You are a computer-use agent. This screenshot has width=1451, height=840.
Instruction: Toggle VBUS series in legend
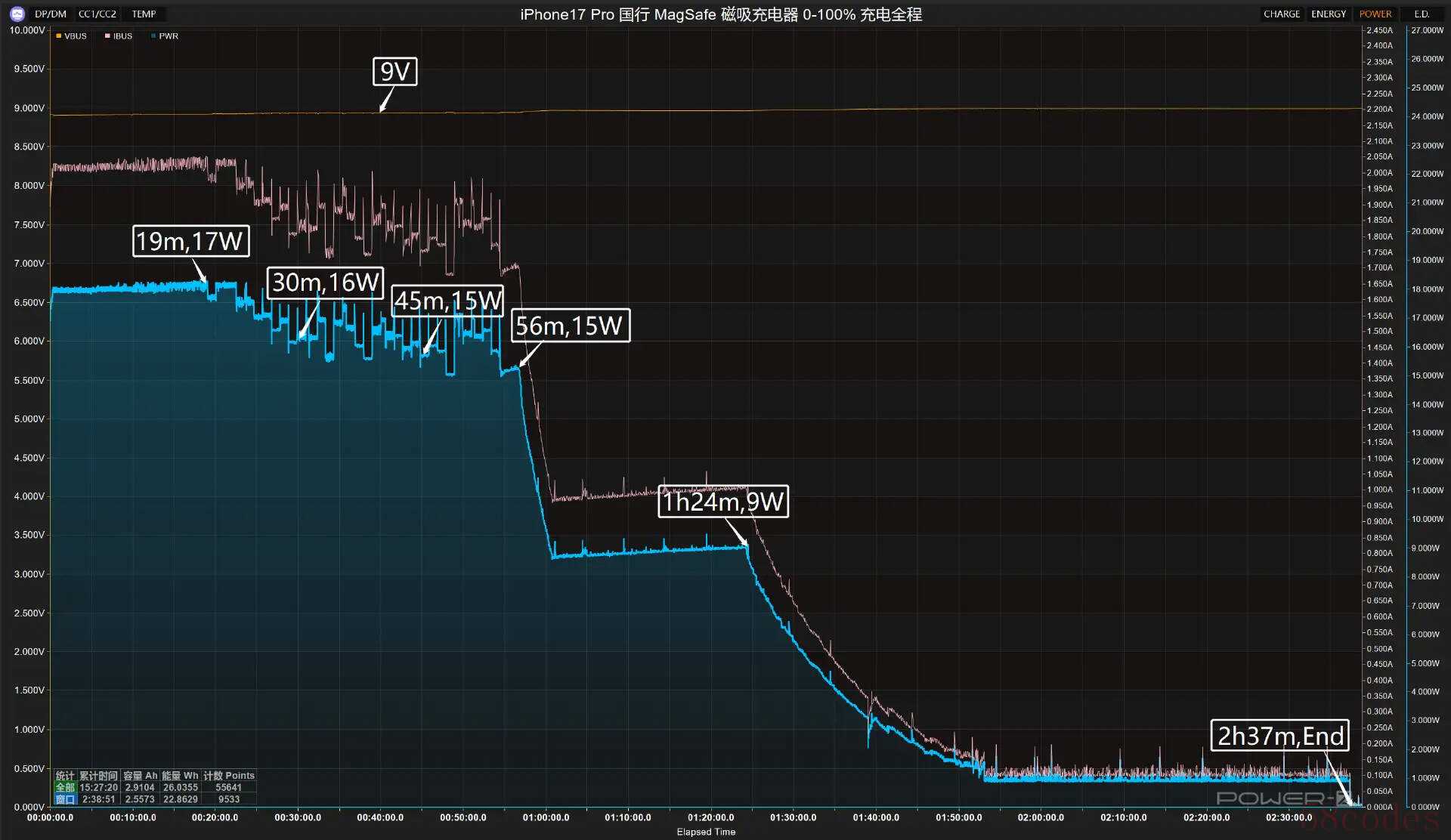coord(72,36)
